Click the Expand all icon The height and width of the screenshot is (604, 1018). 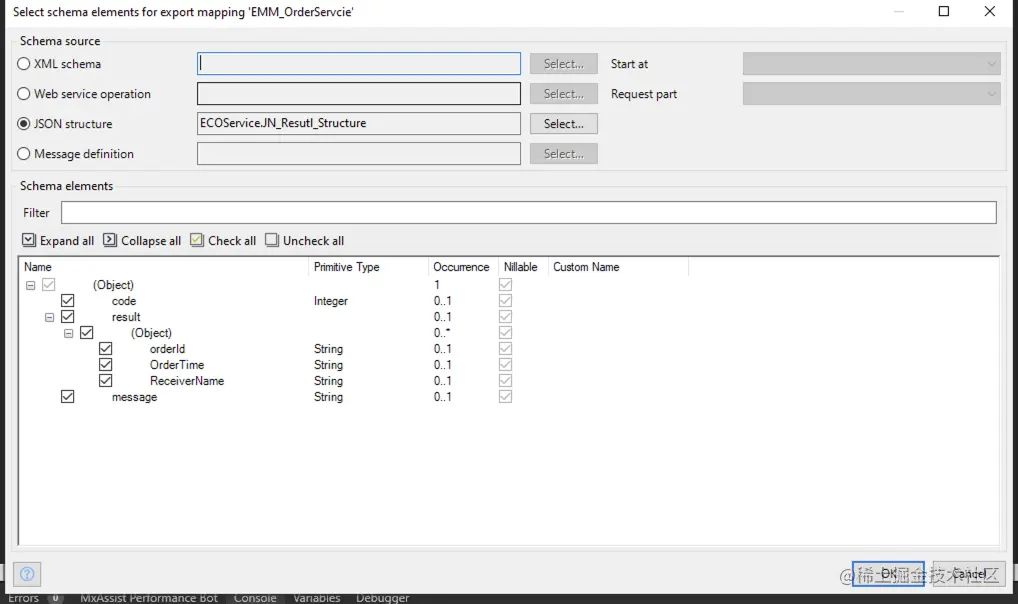[29, 240]
